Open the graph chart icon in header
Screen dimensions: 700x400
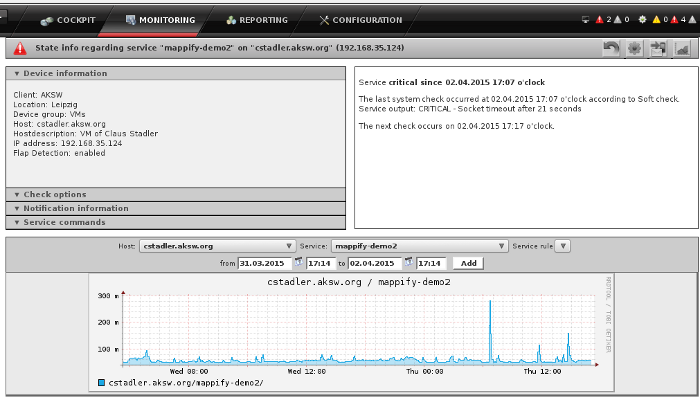[x=682, y=48]
